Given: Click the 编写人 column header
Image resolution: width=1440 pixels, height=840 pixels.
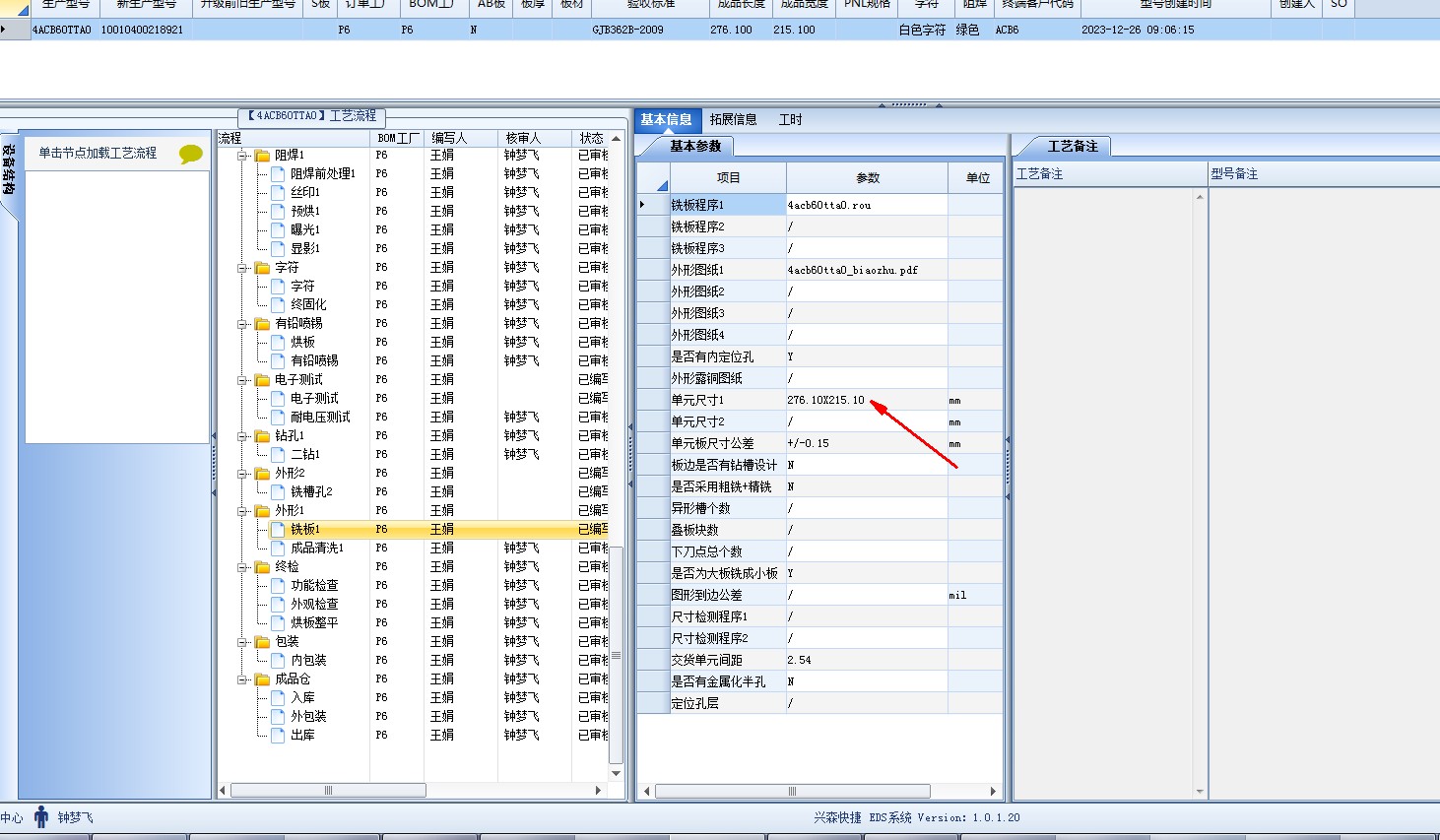Looking at the screenshot, I should (461, 139).
